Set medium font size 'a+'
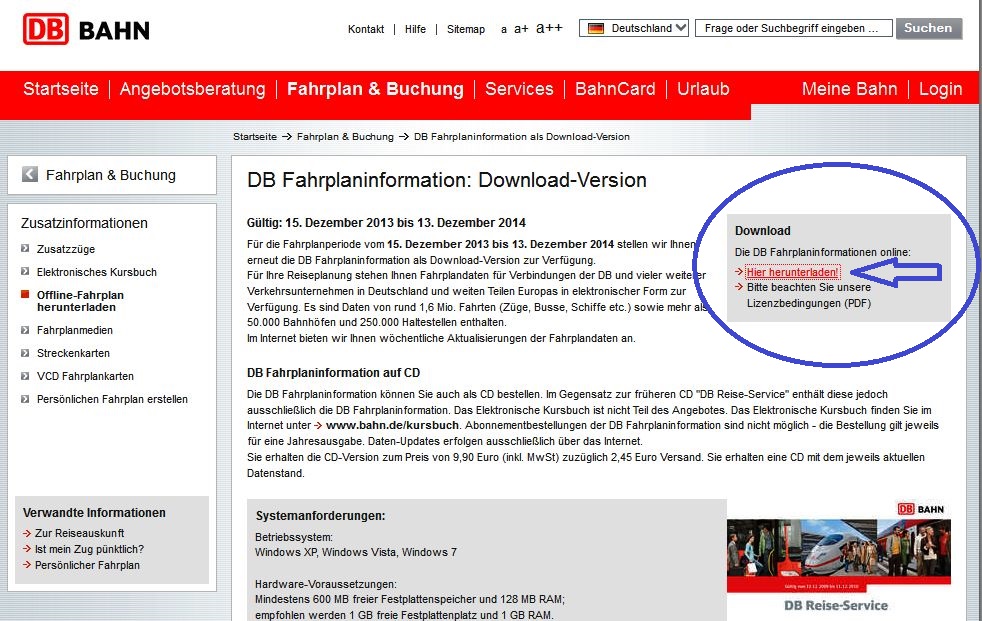The width and height of the screenshot is (982, 621). click(x=521, y=29)
